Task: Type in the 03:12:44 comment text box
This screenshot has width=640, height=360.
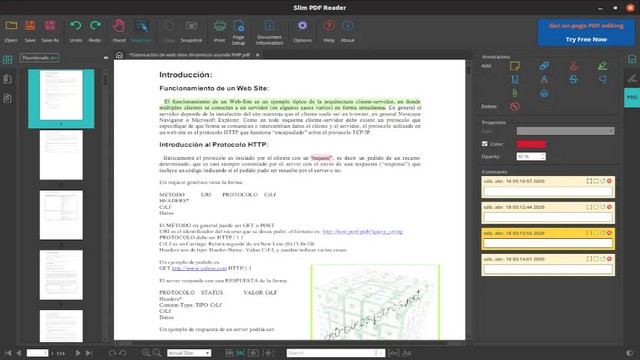Action: pos(548,217)
